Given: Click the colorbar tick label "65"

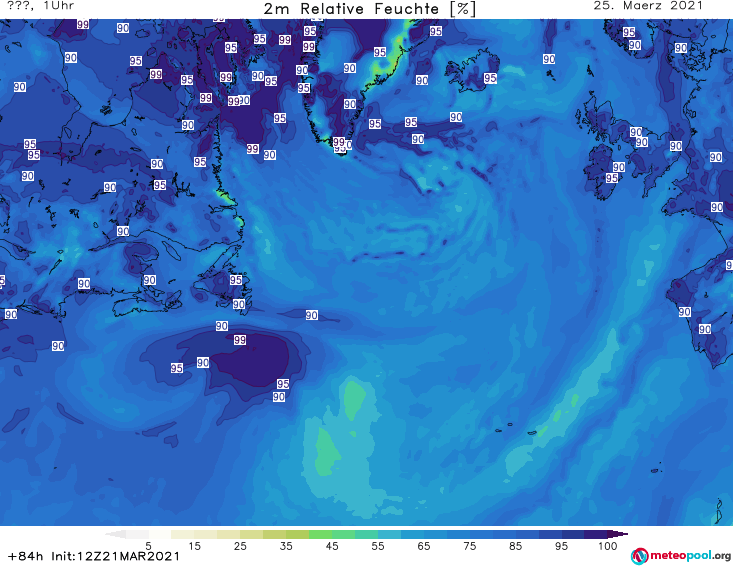Looking at the screenshot, I should pos(424,546).
